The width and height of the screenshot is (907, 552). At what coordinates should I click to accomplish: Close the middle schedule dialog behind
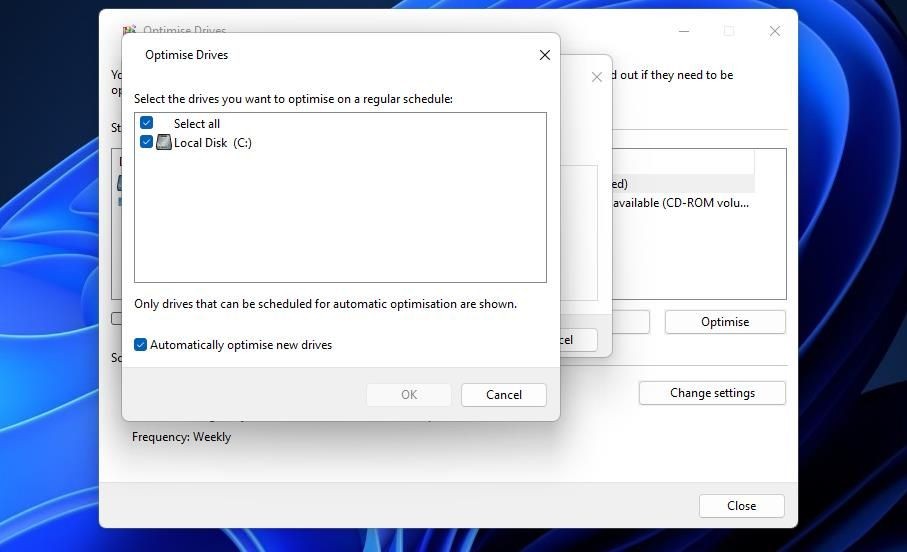pyautogui.click(x=597, y=77)
